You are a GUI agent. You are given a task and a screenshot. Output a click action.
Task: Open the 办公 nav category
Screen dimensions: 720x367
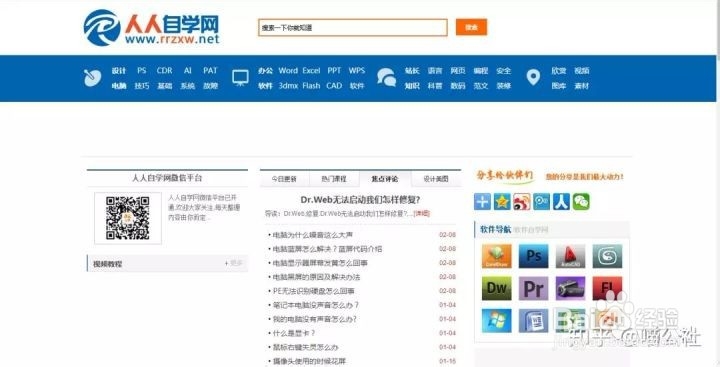(x=265, y=71)
